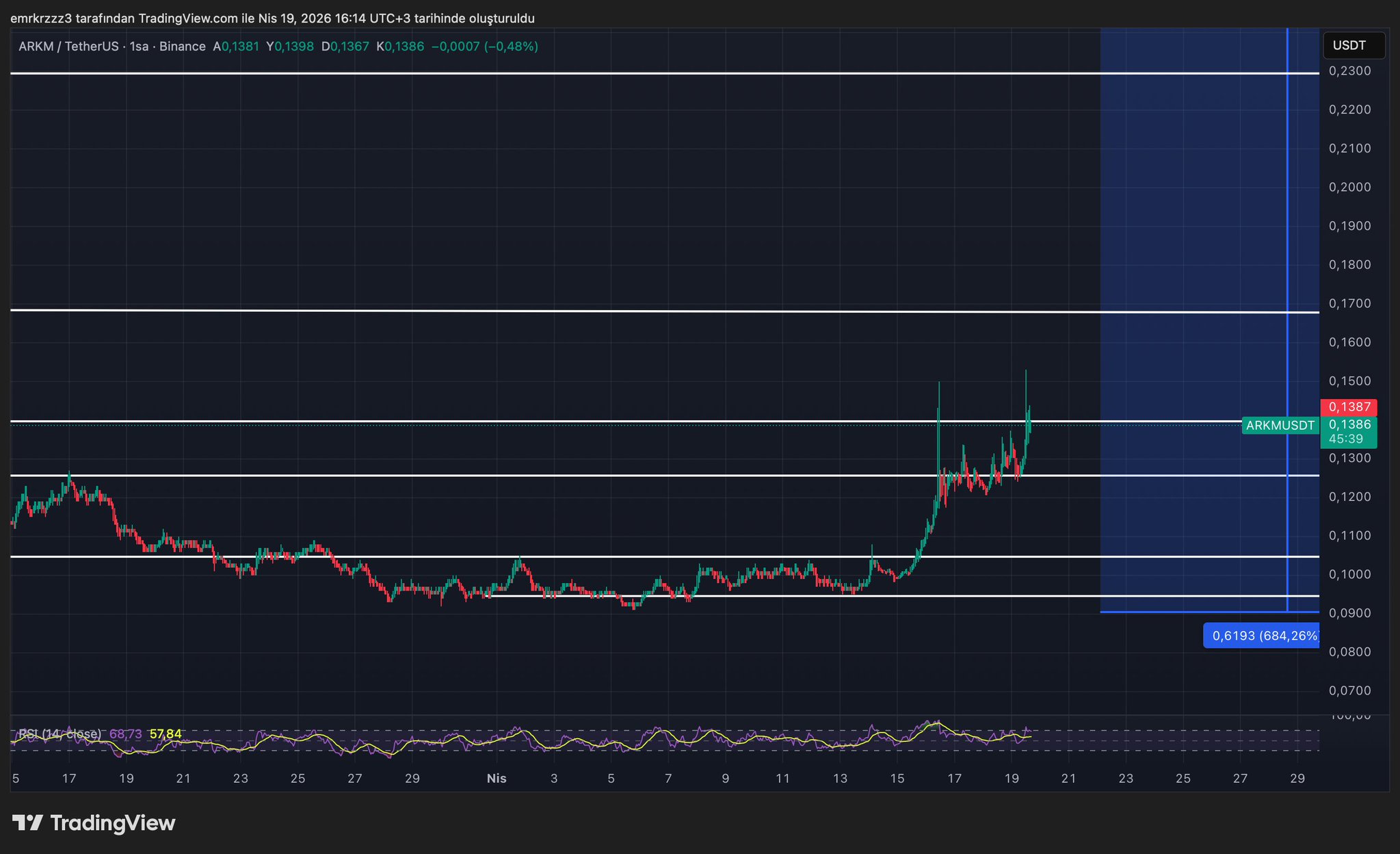Image resolution: width=1400 pixels, height=854 pixels.
Task: Click the red 0,1387 price label
Action: (1349, 407)
